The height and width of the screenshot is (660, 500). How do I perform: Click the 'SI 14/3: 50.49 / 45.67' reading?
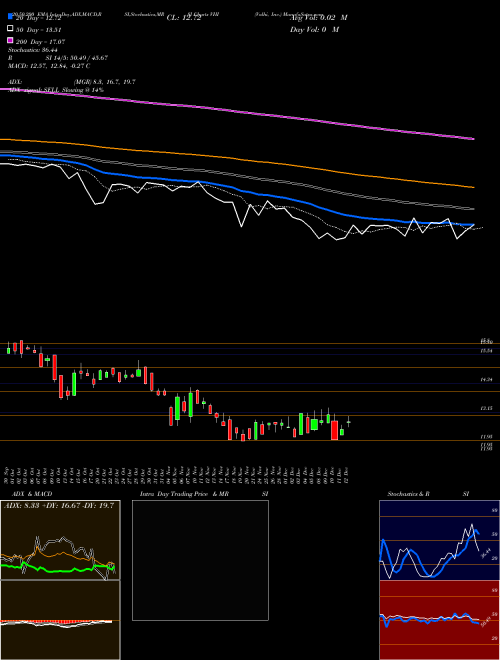coord(77,58)
